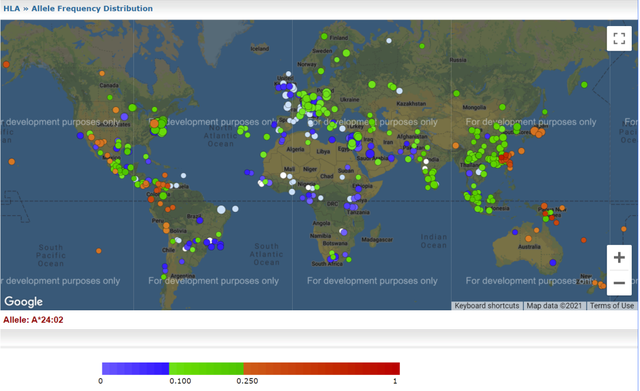Click the HLA breadcrumb link
Image resolution: width=640 pixels, height=391 pixels.
(11, 9)
